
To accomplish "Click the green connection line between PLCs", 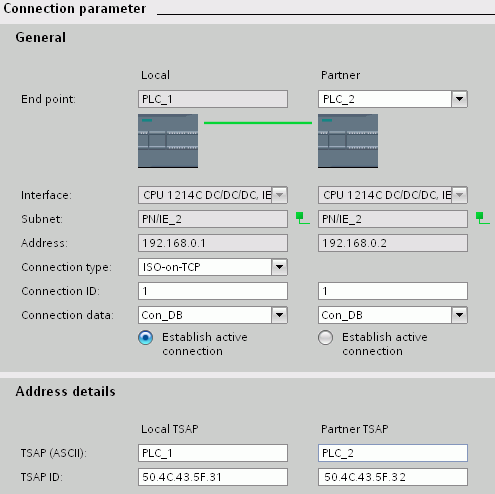I will 258,123.
